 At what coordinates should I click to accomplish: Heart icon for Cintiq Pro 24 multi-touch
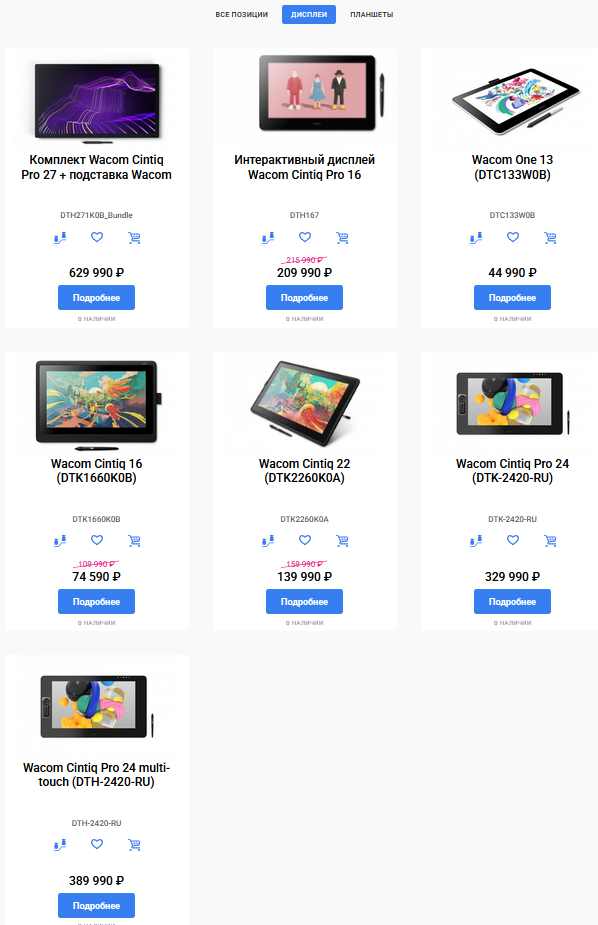point(97,844)
